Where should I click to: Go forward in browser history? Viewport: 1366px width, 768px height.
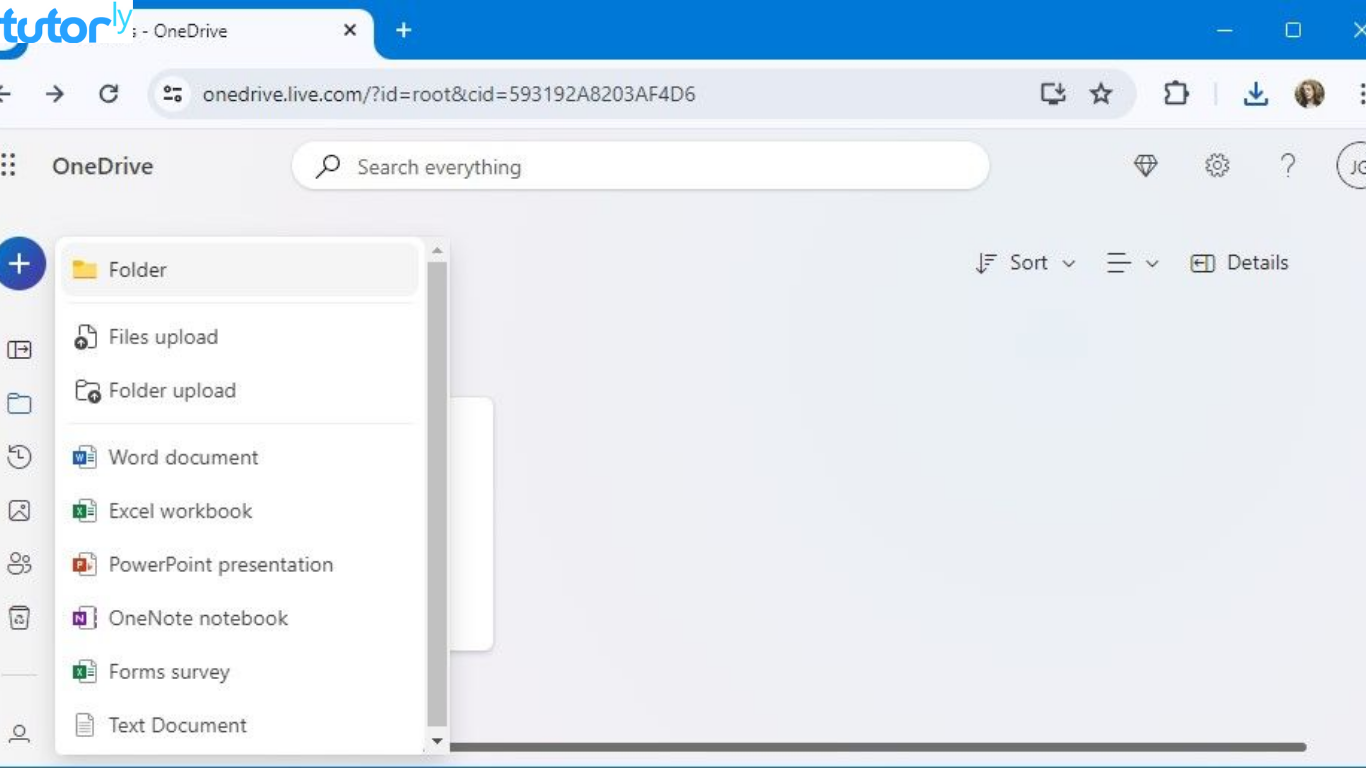click(55, 94)
